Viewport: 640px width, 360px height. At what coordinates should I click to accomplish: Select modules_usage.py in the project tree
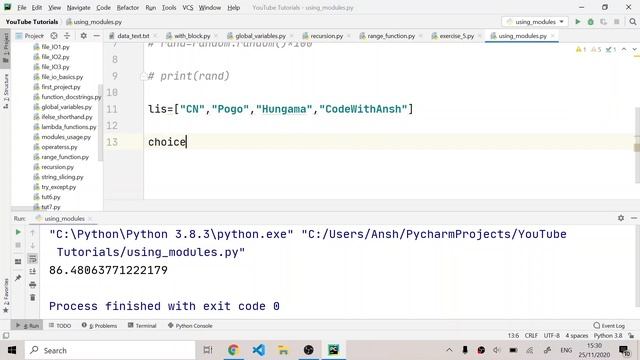[x=66, y=137]
